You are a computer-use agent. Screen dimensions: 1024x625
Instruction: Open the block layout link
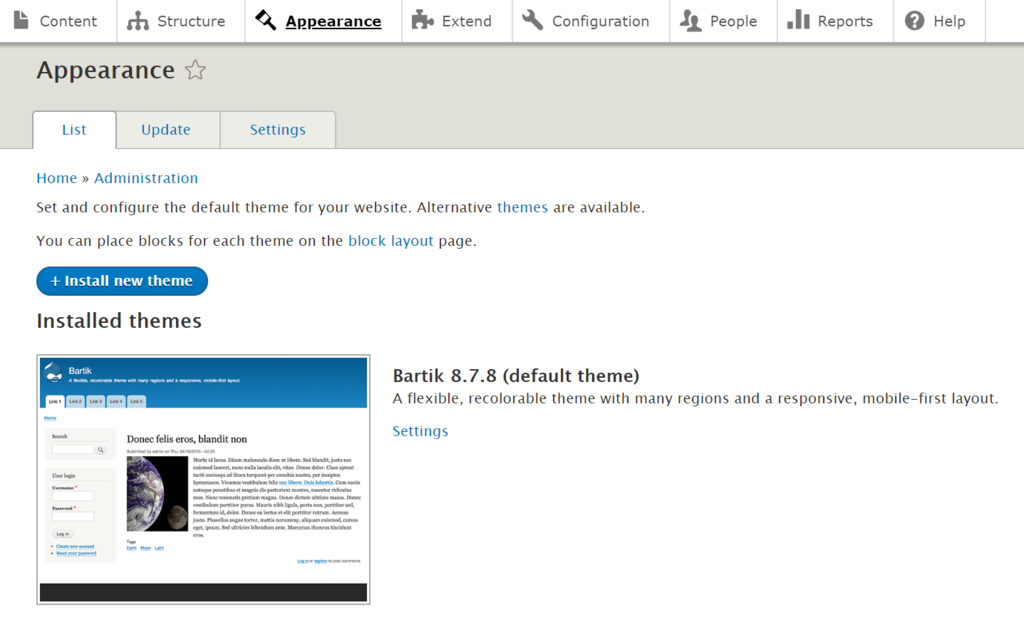tap(391, 241)
